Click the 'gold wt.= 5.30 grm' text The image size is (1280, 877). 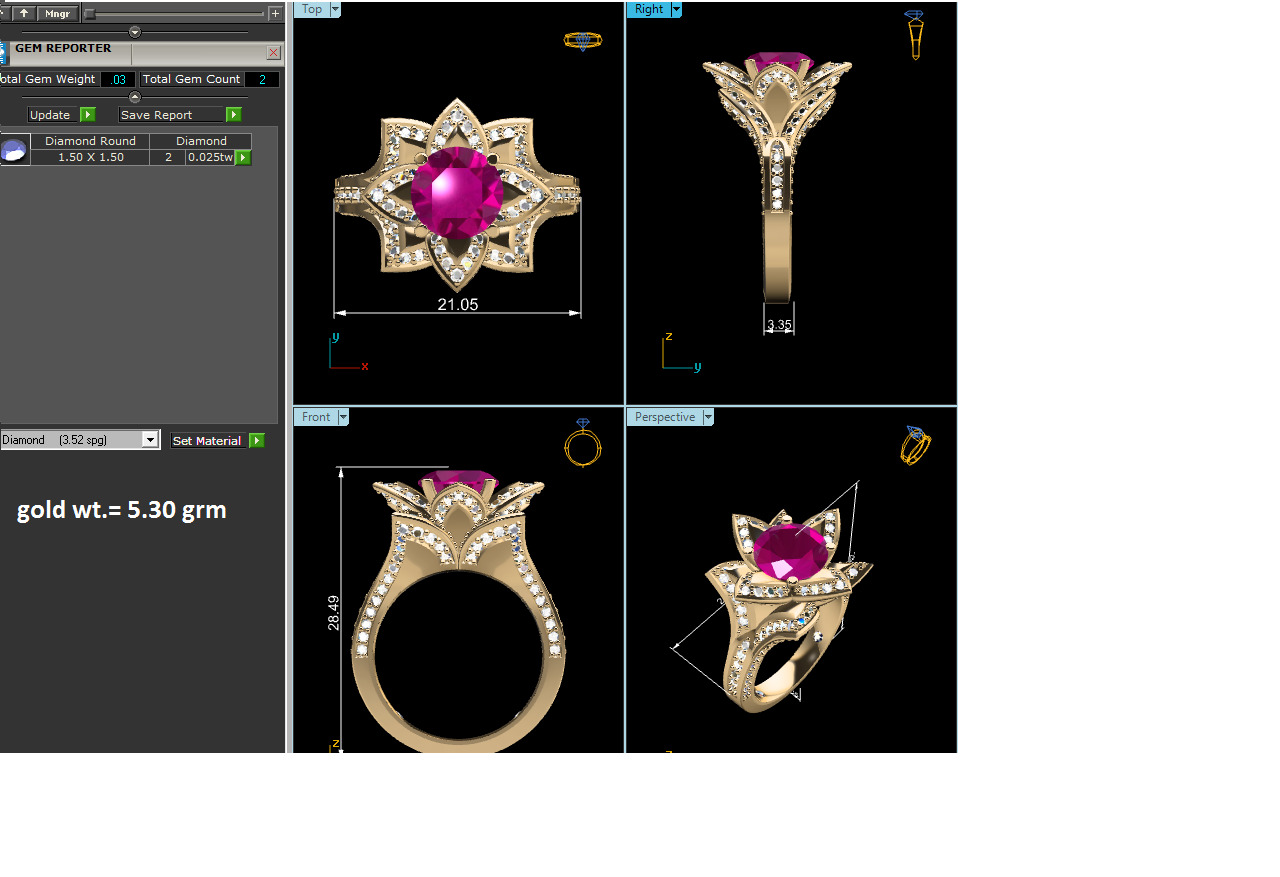[x=122, y=510]
